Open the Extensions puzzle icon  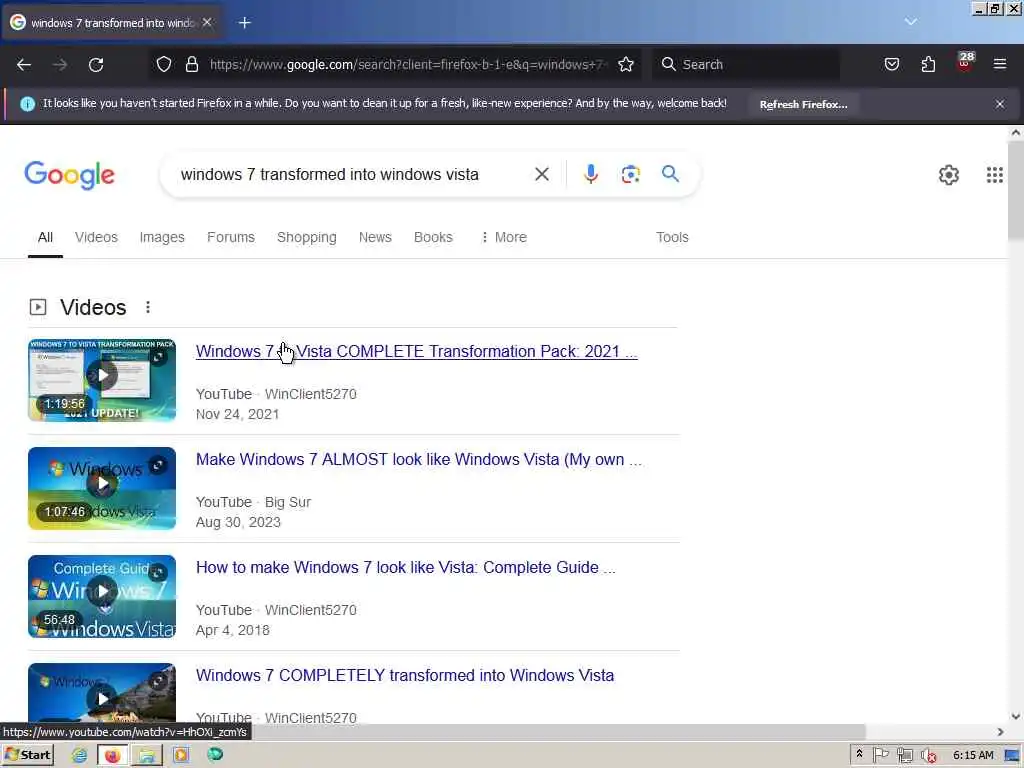click(x=928, y=64)
